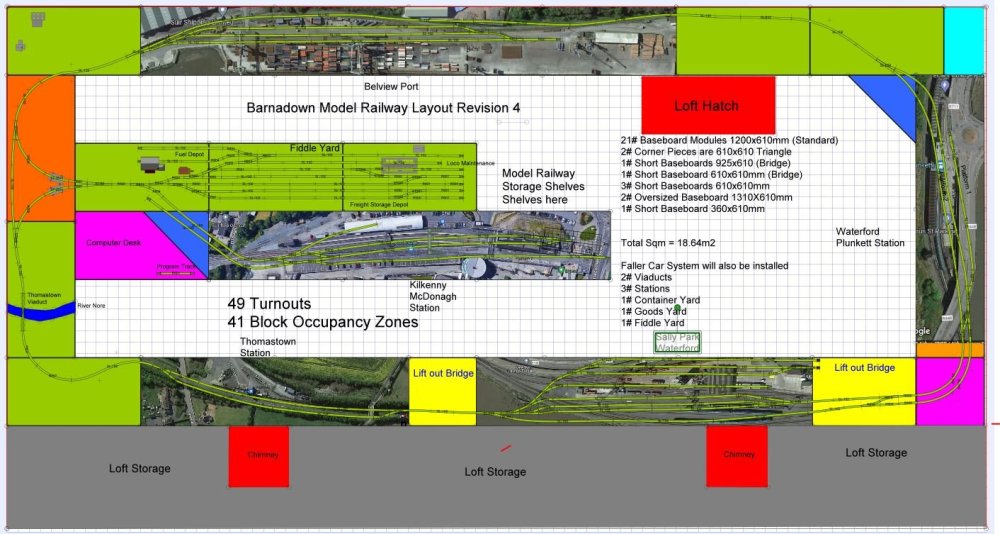Viewport: 1000px width, 534px height.
Task: Select the Program Track on computer desk
Action: [176, 267]
